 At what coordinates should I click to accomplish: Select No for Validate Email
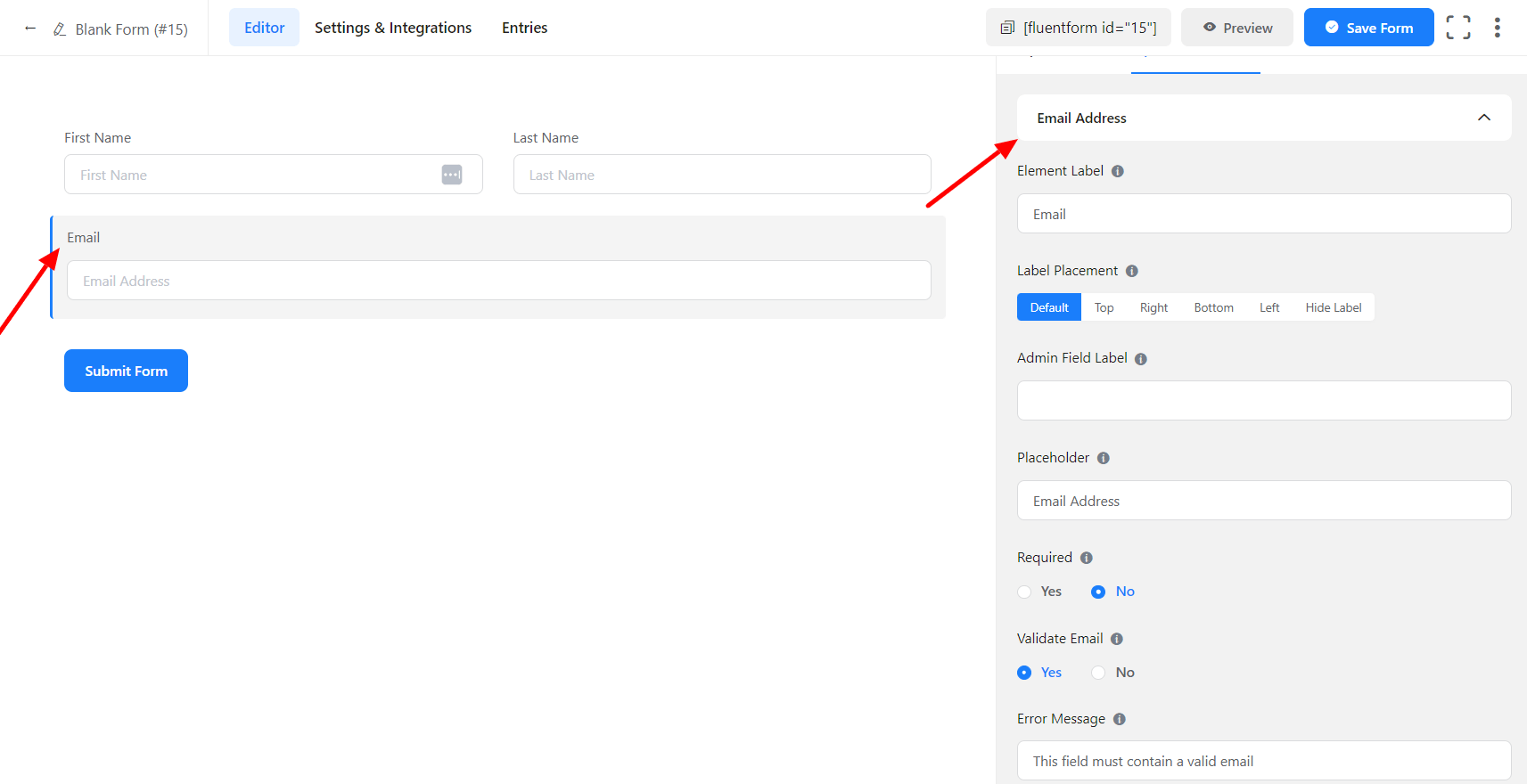tap(1099, 673)
